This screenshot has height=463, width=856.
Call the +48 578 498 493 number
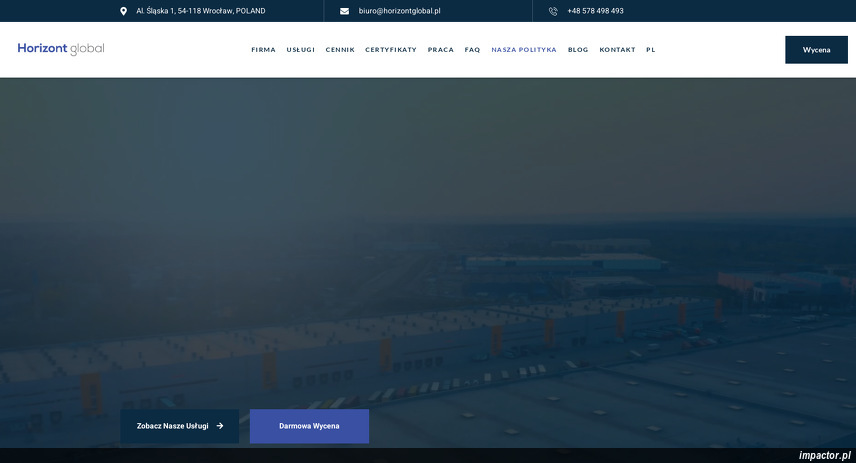(x=595, y=11)
